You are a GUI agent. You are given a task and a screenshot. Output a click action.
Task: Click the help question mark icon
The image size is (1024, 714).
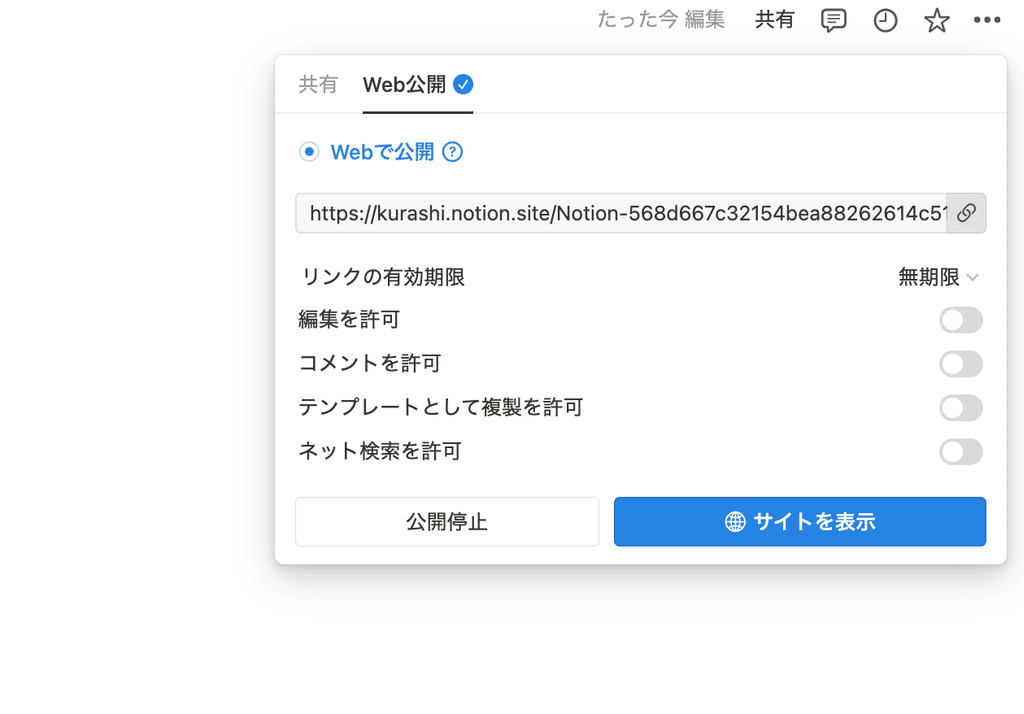452,152
